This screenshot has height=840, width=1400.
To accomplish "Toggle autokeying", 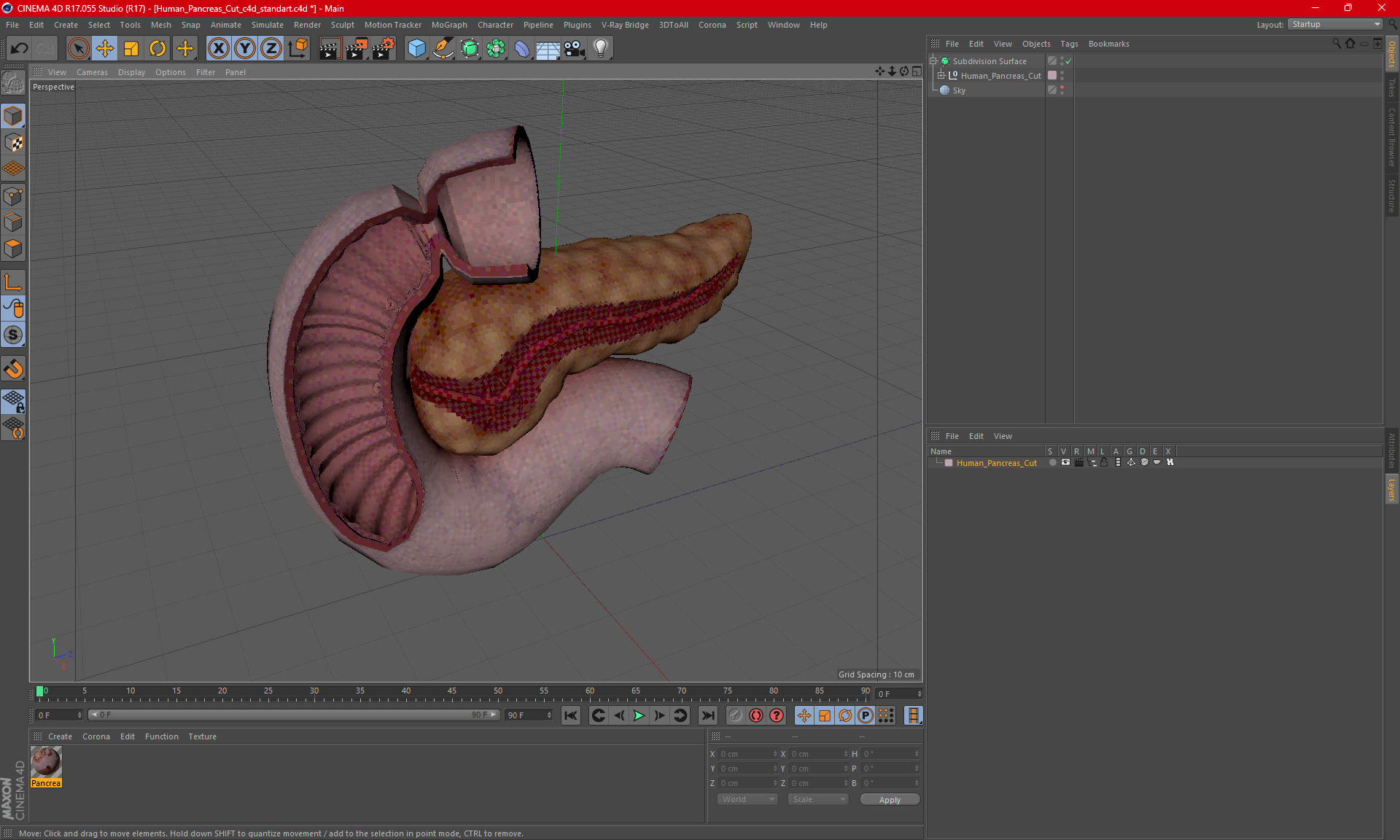I will point(756,715).
